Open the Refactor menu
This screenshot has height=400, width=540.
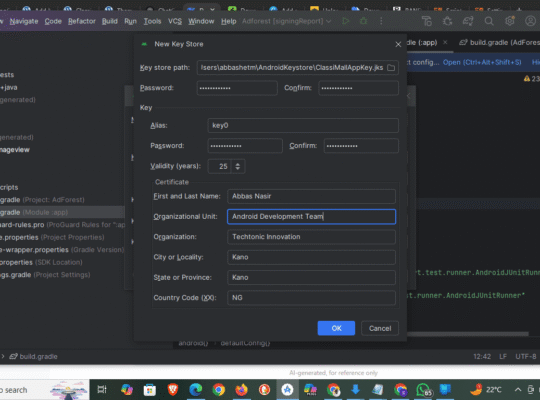pyautogui.click(x=82, y=21)
